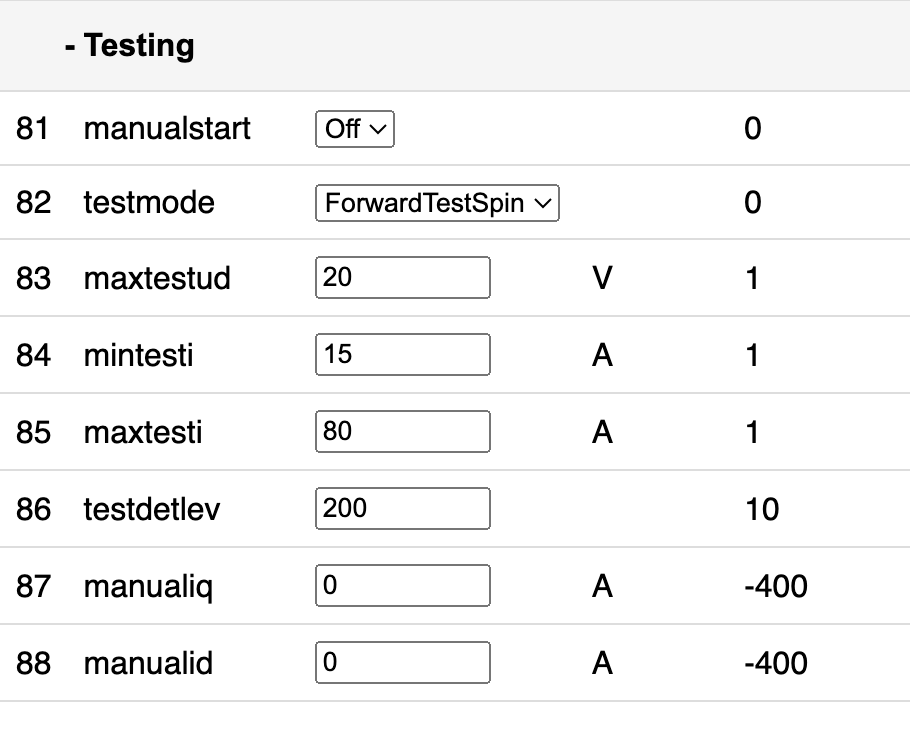The height and width of the screenshot is (750, 910).
Task: Select the testdetlev input field
Action: 403,509
